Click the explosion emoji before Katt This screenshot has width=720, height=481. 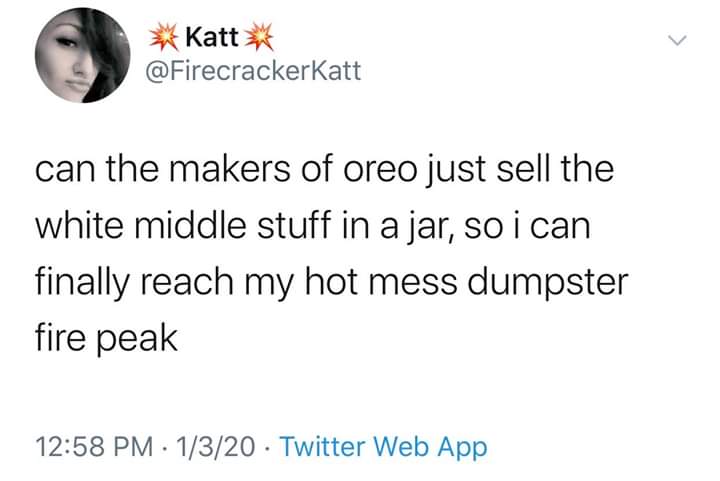pyautogui.click(x=163, y=38)
